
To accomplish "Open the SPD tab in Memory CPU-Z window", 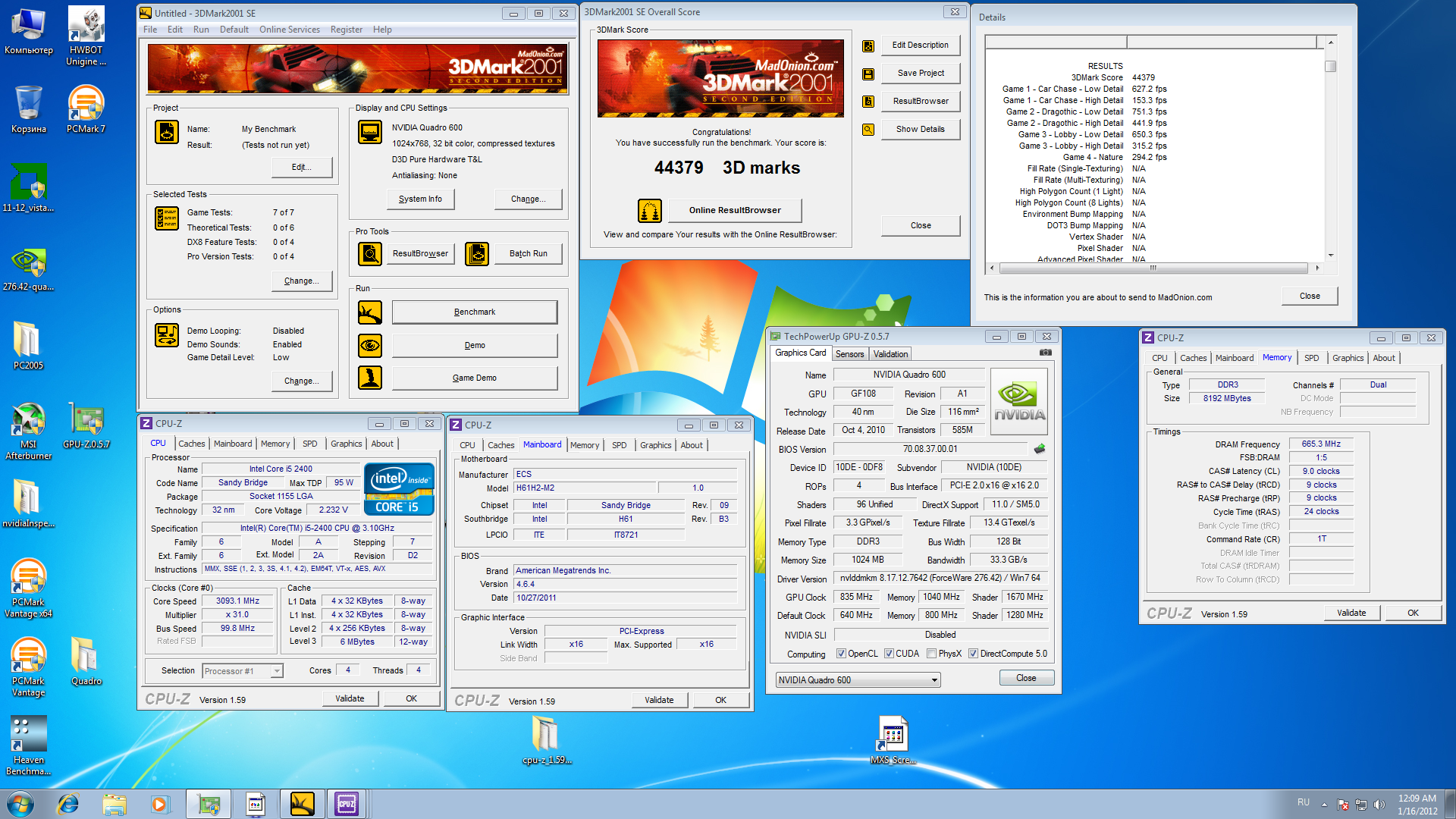I will [1312, 358].
